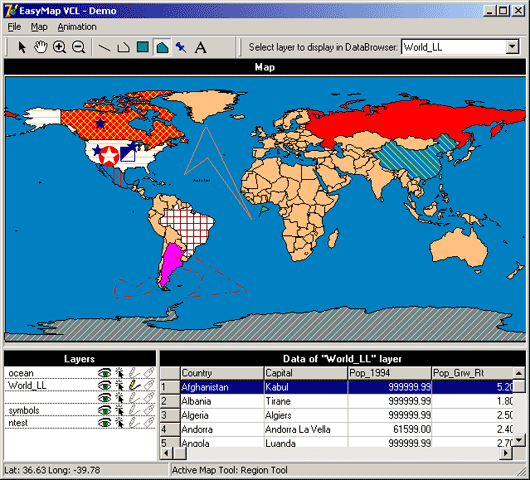The width and height of the screenshot is (530, 480).
Task: Select row header number 3
Action: coord(170,415)
